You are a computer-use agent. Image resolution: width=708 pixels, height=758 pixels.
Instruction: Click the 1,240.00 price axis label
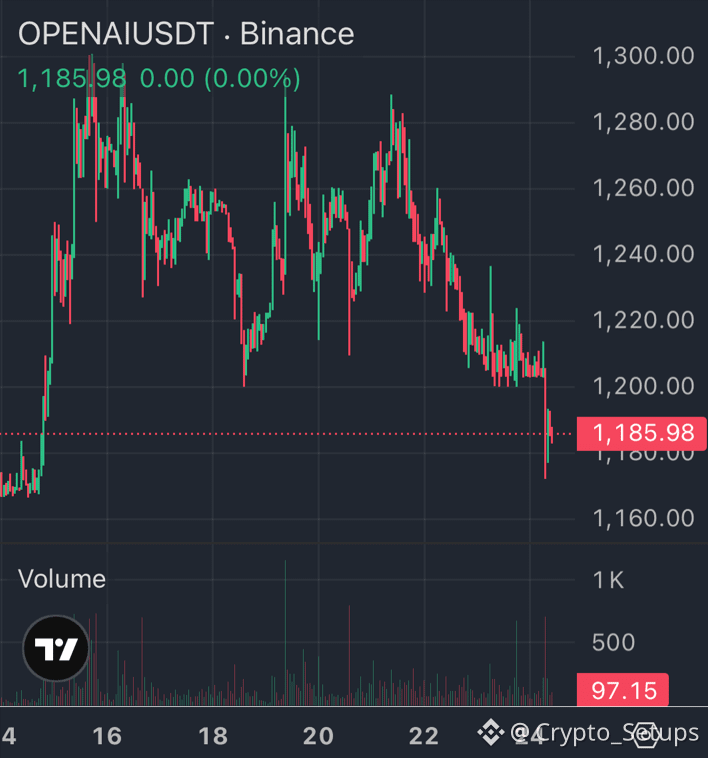pos(644,254)
